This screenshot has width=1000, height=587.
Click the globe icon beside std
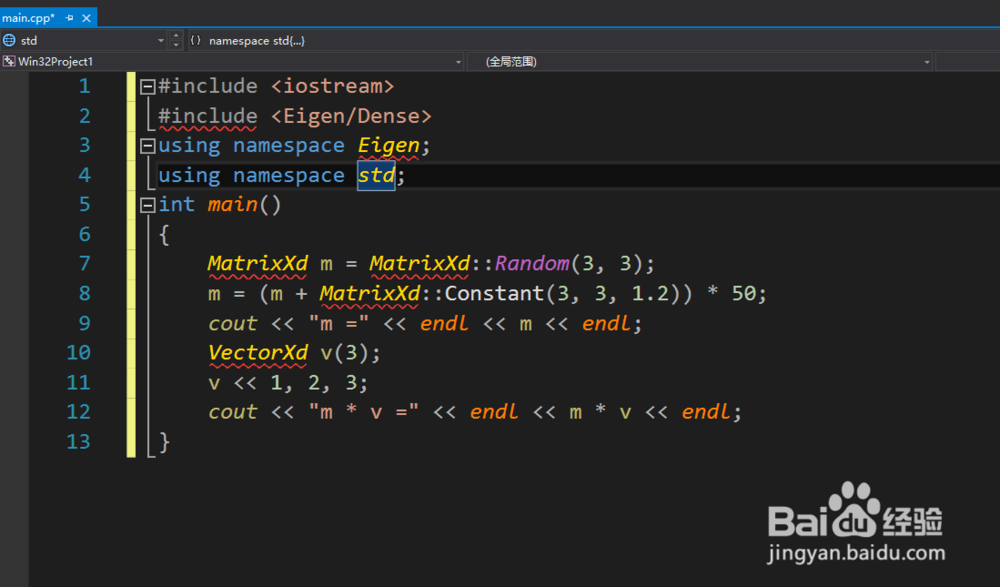pyautogui.click(x=9, y=41)
